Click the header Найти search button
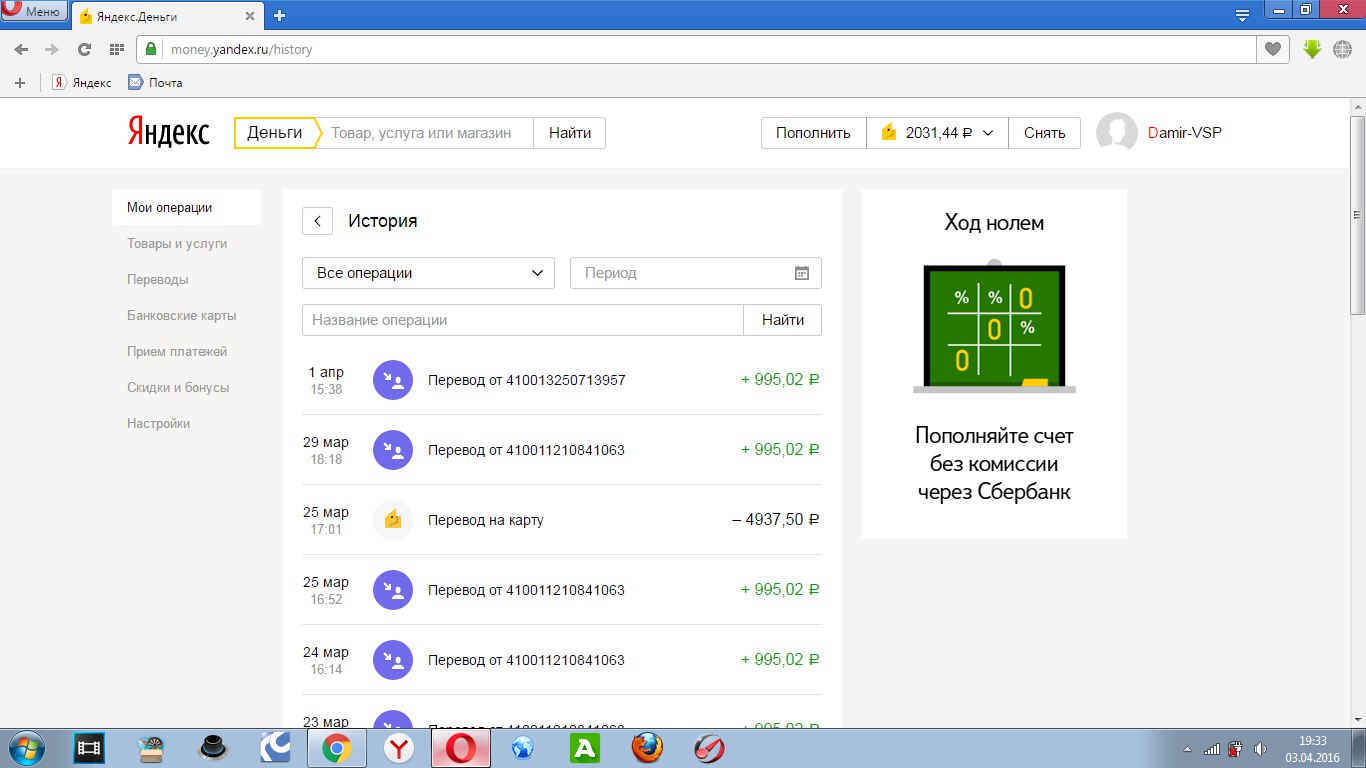Screen dimensions: 1366x768 pyautogui.click(x=569, y=133)
